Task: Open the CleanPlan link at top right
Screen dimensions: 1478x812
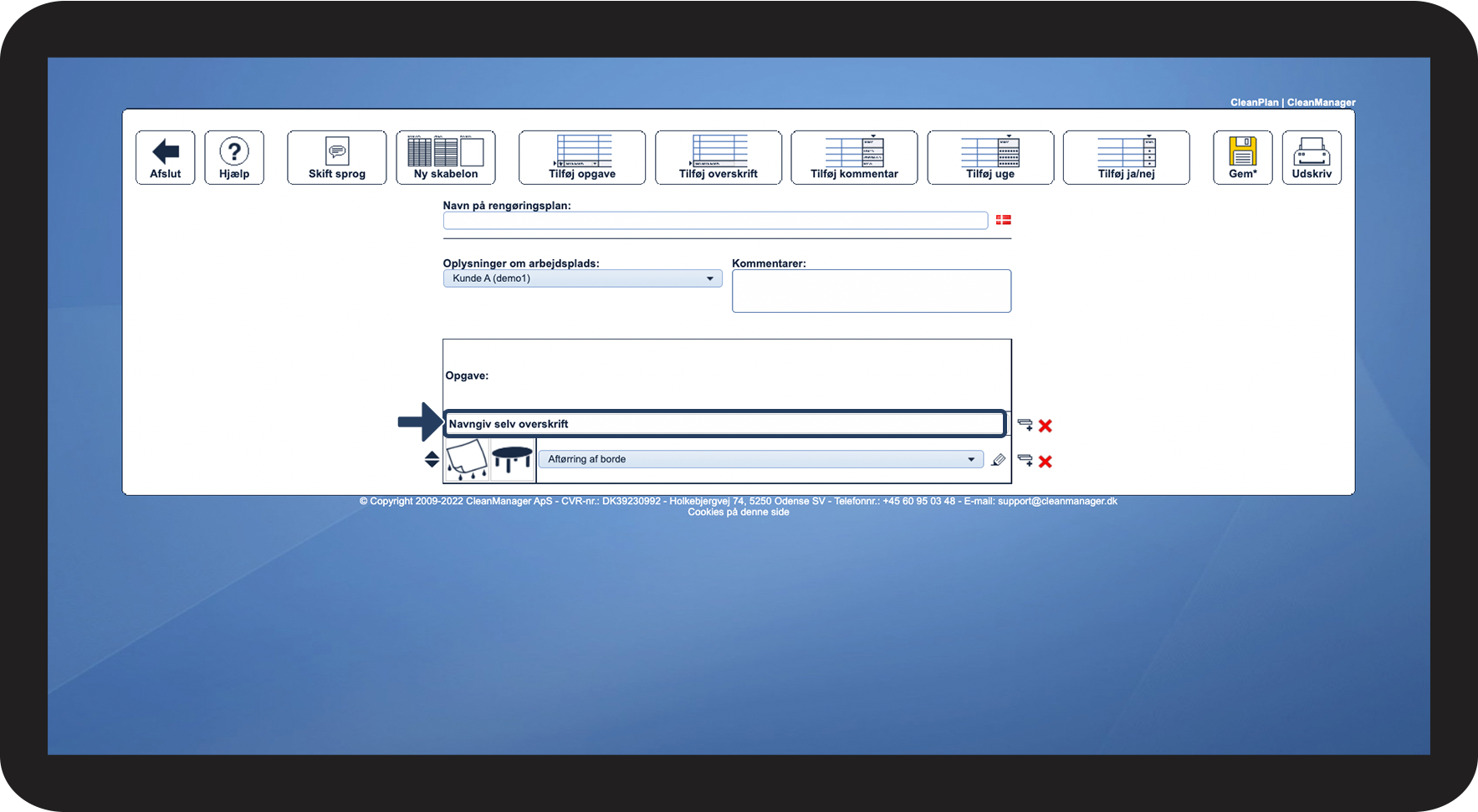Action: [x=1254, y=103]
